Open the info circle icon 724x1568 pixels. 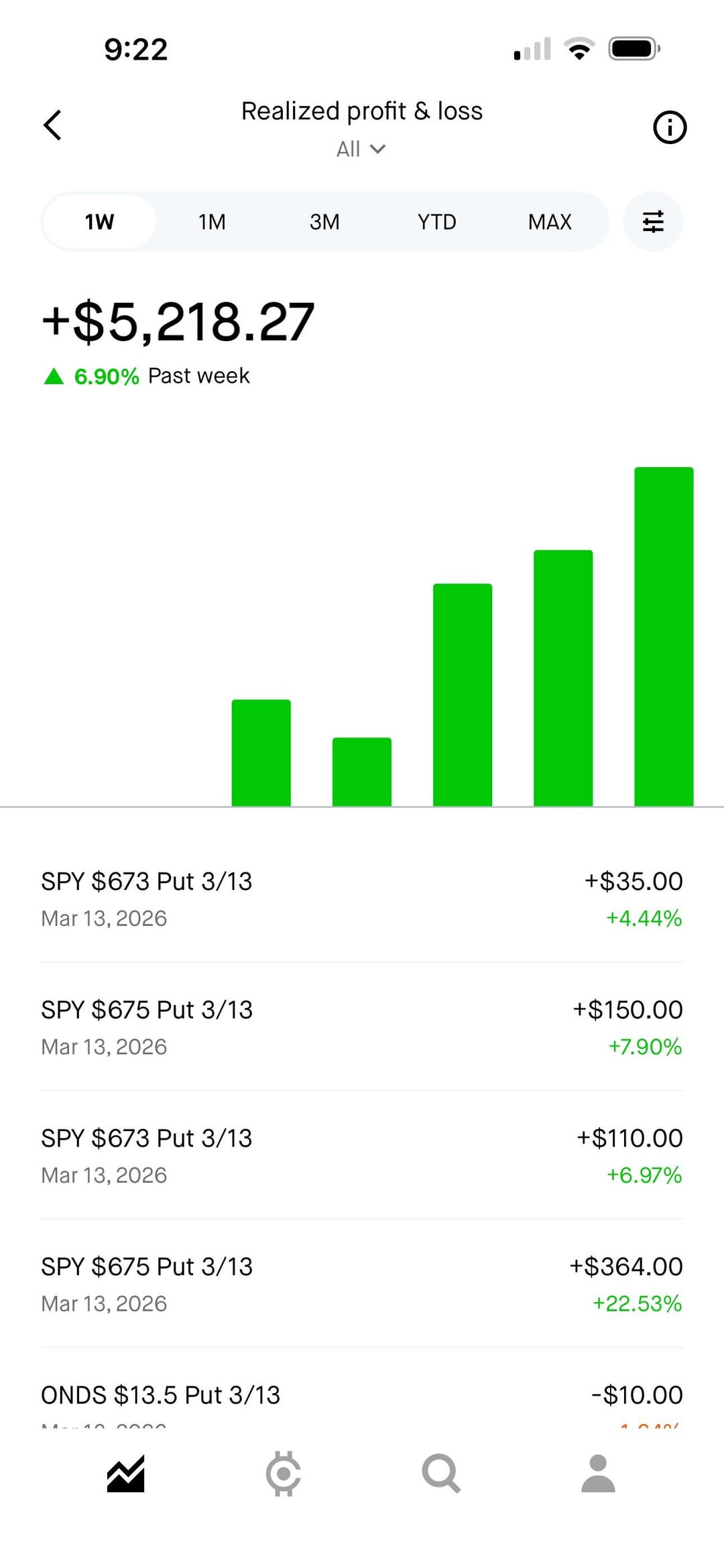pos(670,127)
